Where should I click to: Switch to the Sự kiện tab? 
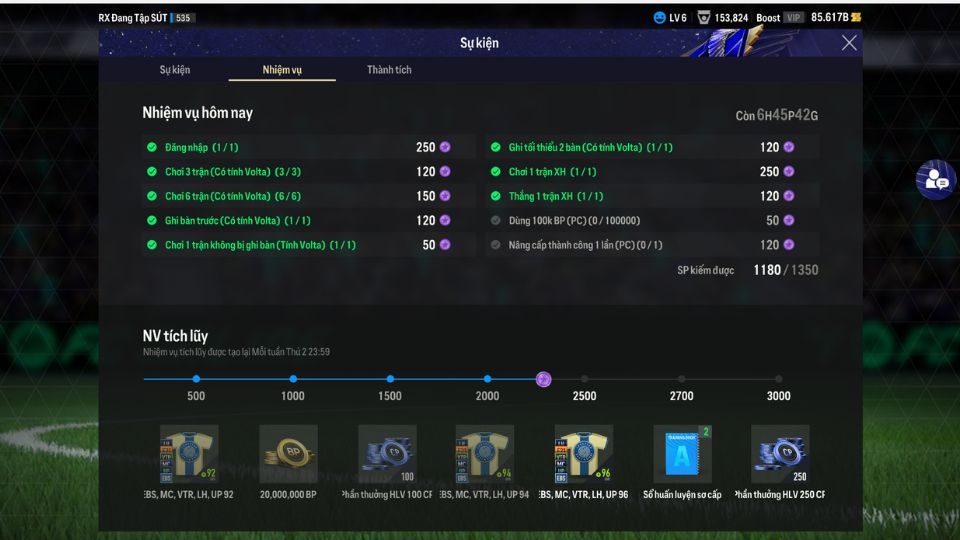tap(175, 70)
